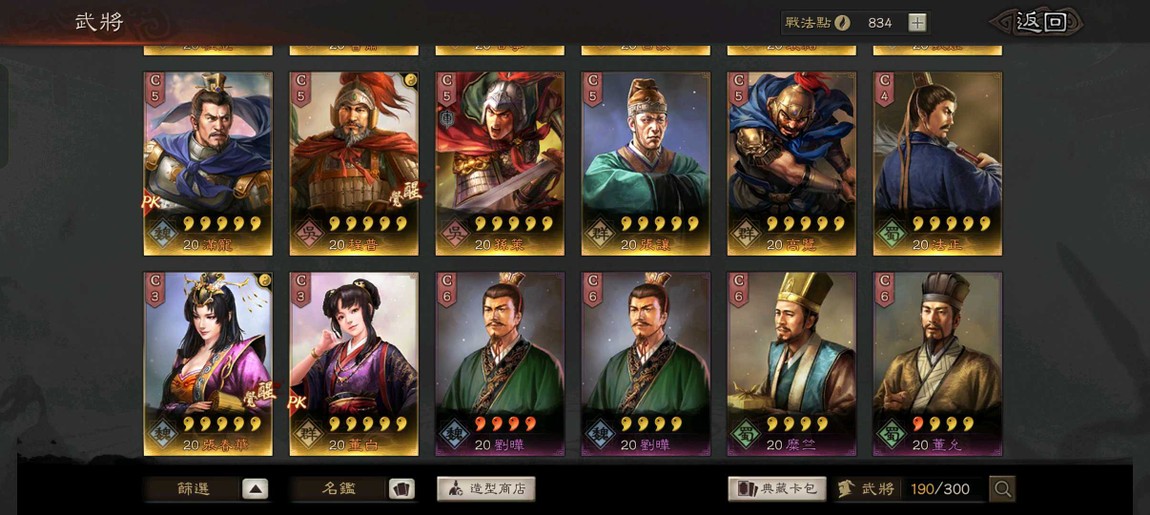Select the 孫策 general card

pos(499,164)
